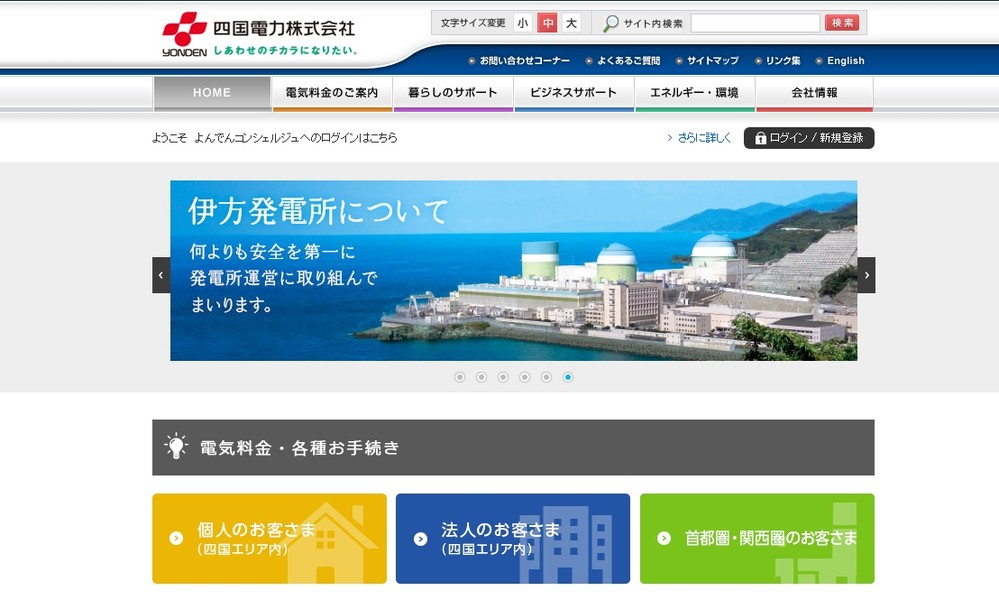Open the 会社情報 menu item
Screen dimensions: 999x600
tap(814, 93)
